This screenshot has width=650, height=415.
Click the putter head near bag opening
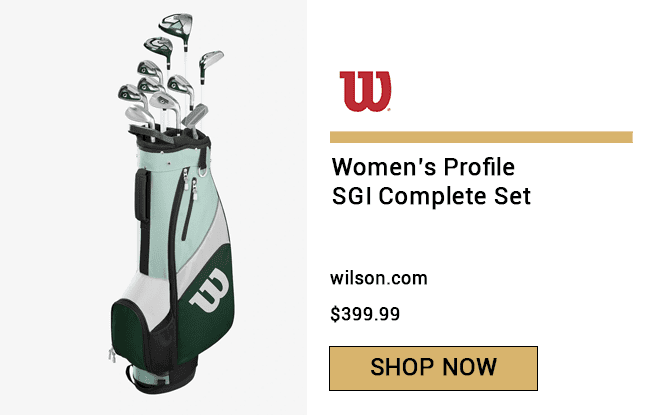click(195, 116)
